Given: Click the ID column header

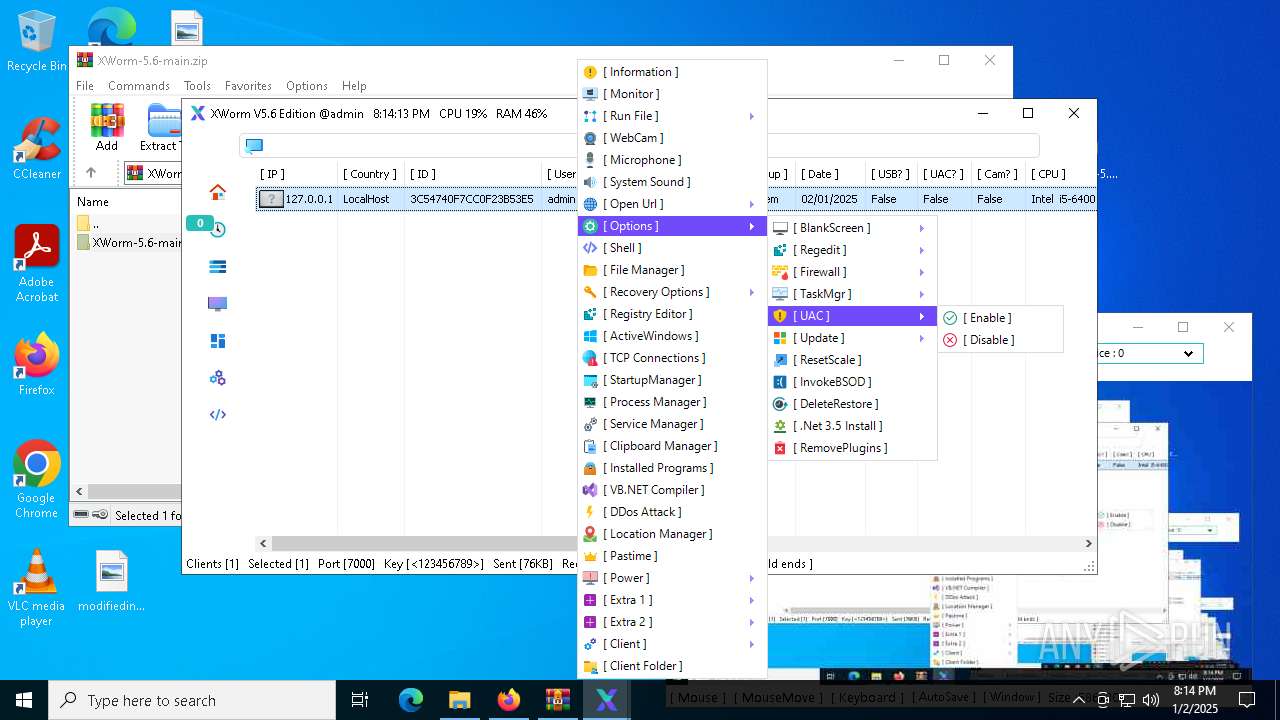Looking at the screenshot, I should tap(423, 174).
